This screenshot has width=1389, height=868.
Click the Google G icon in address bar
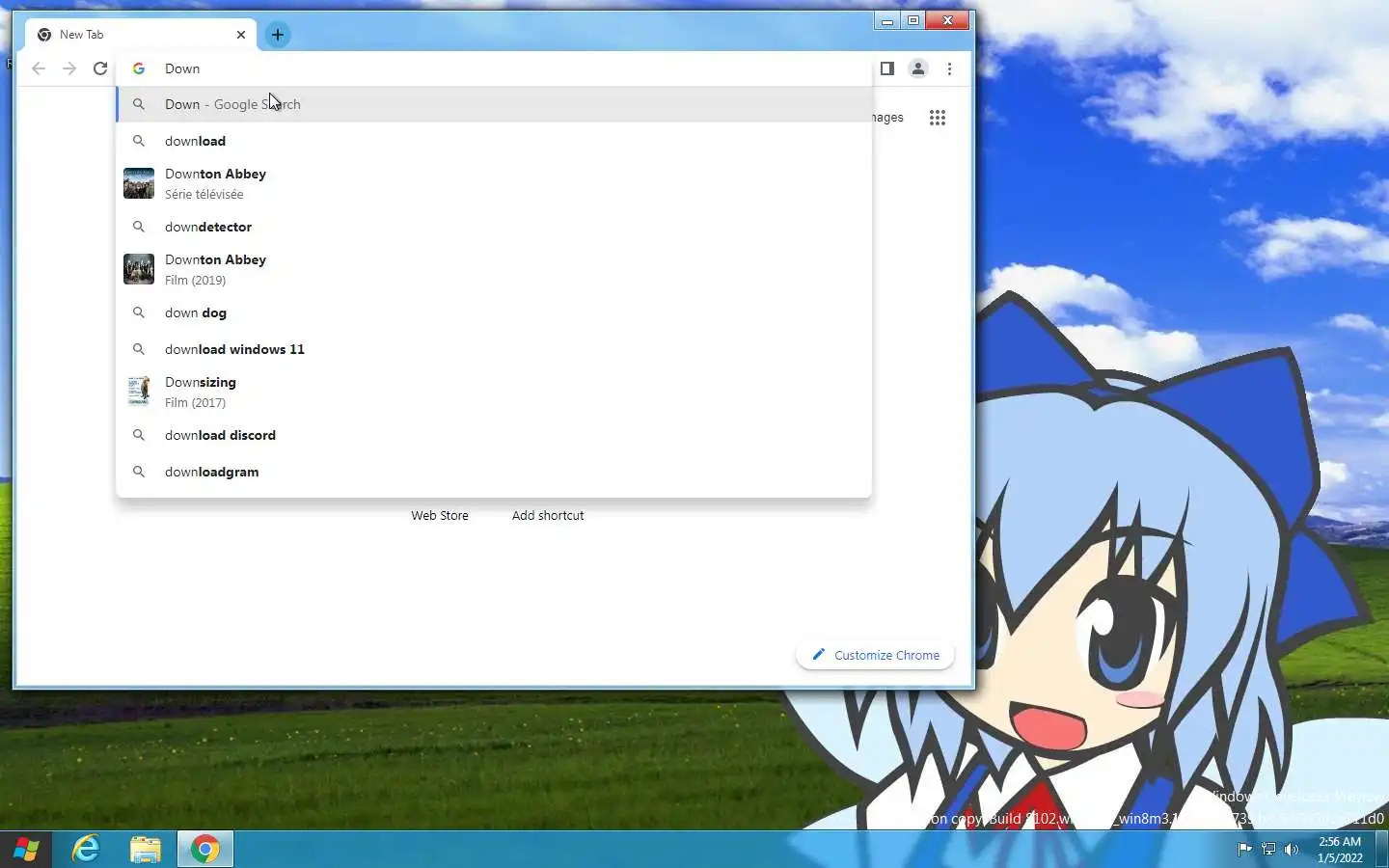point(139,68)
